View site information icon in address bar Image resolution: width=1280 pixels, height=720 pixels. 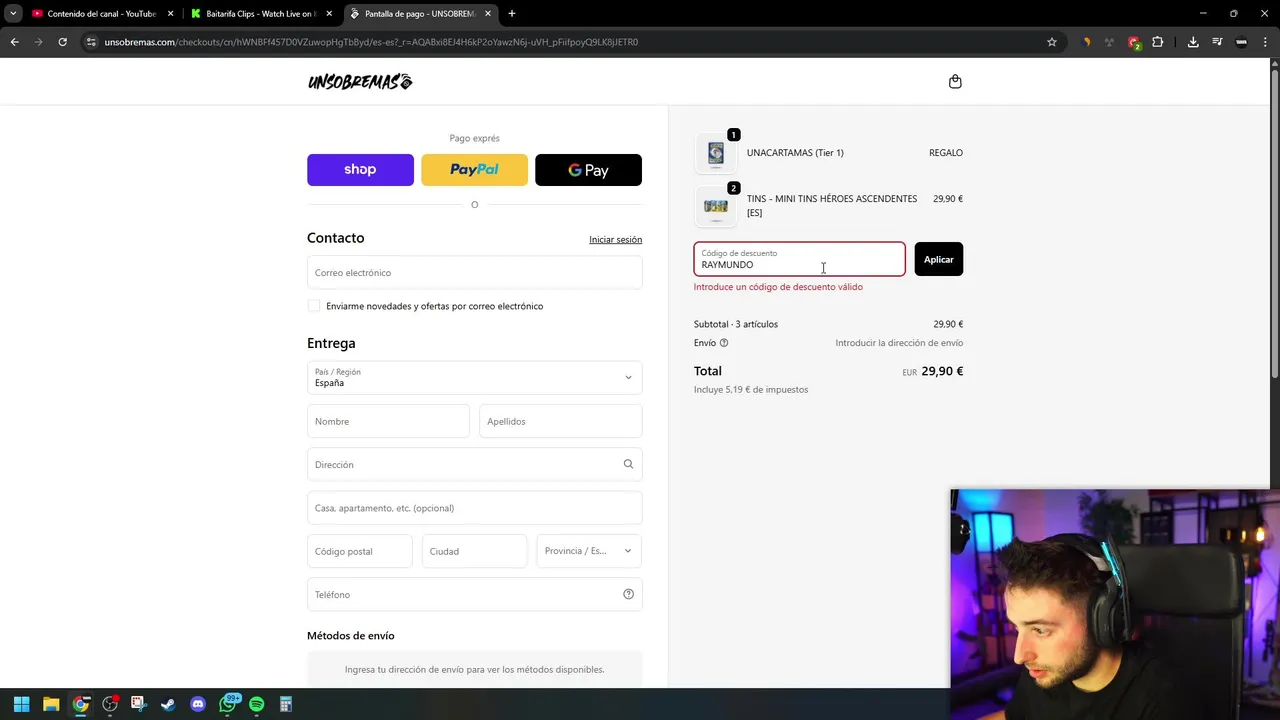click(x=91, y=42)
